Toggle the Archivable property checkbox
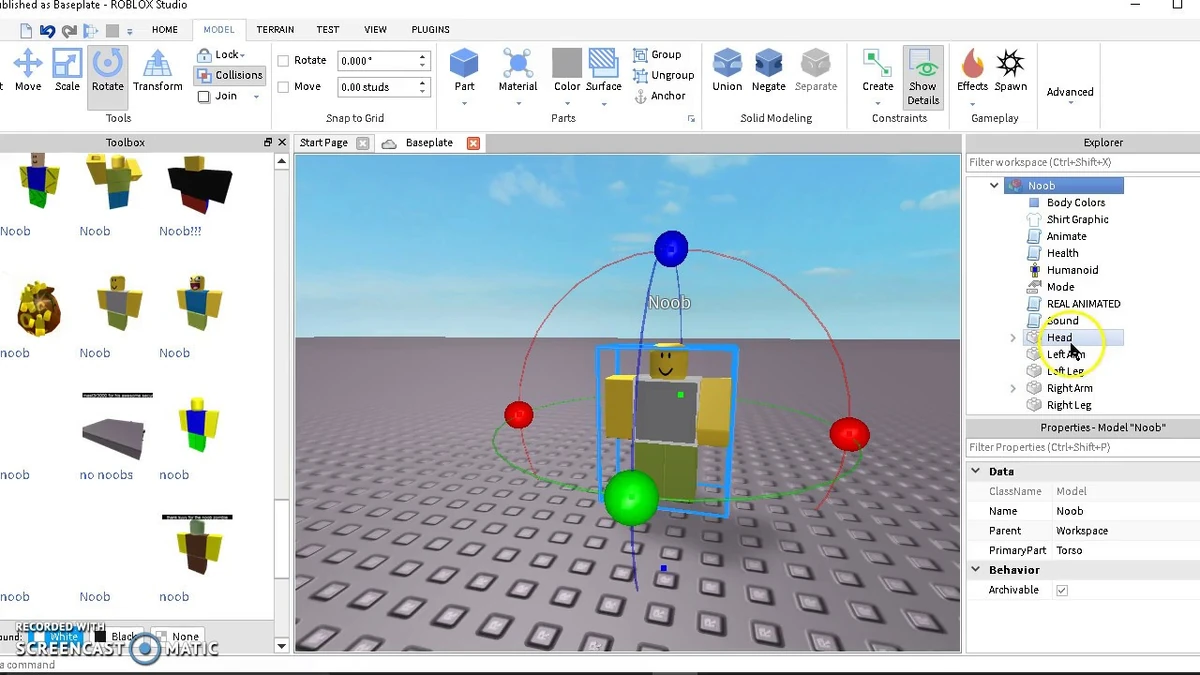This screenshot has width=1200, height=675. [1061, 590]
